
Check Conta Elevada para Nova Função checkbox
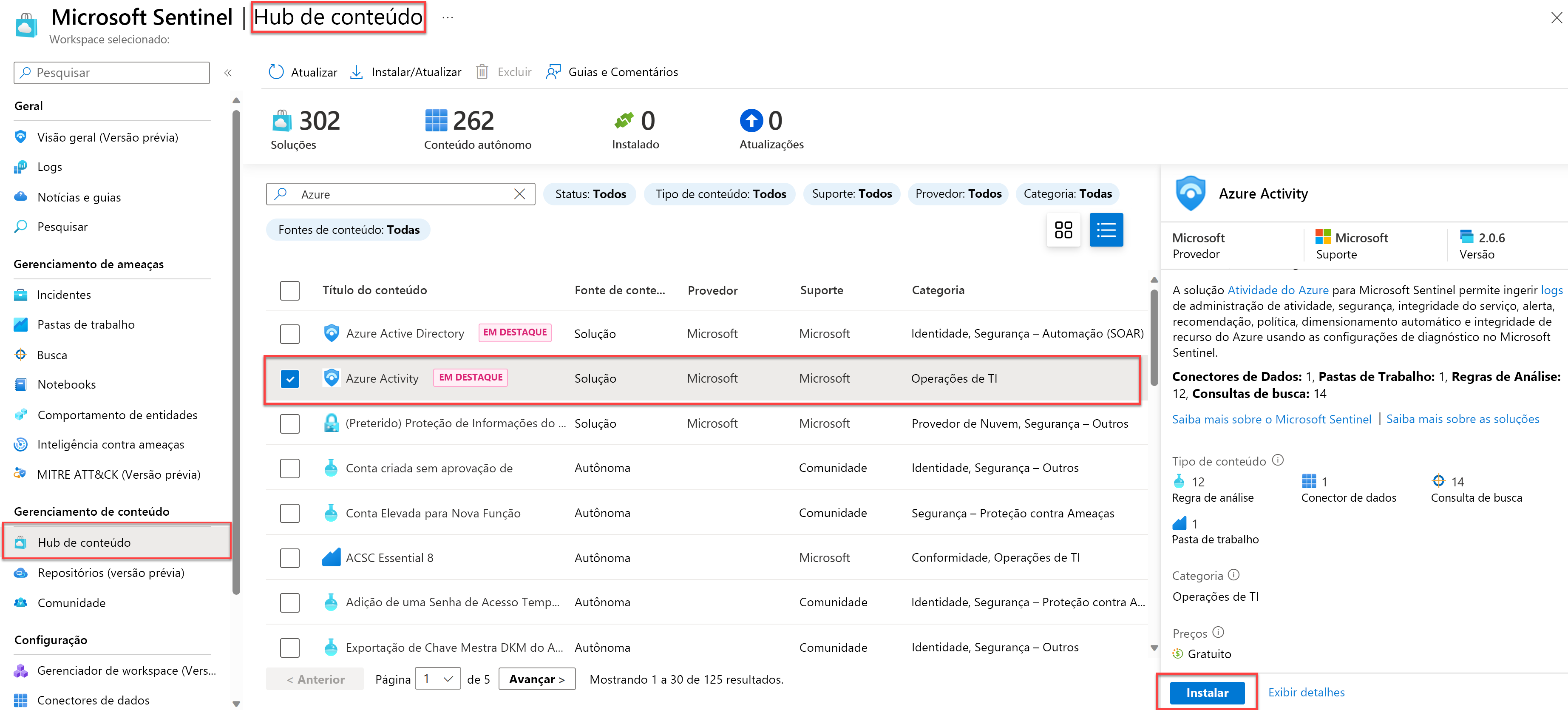point(290,513)
